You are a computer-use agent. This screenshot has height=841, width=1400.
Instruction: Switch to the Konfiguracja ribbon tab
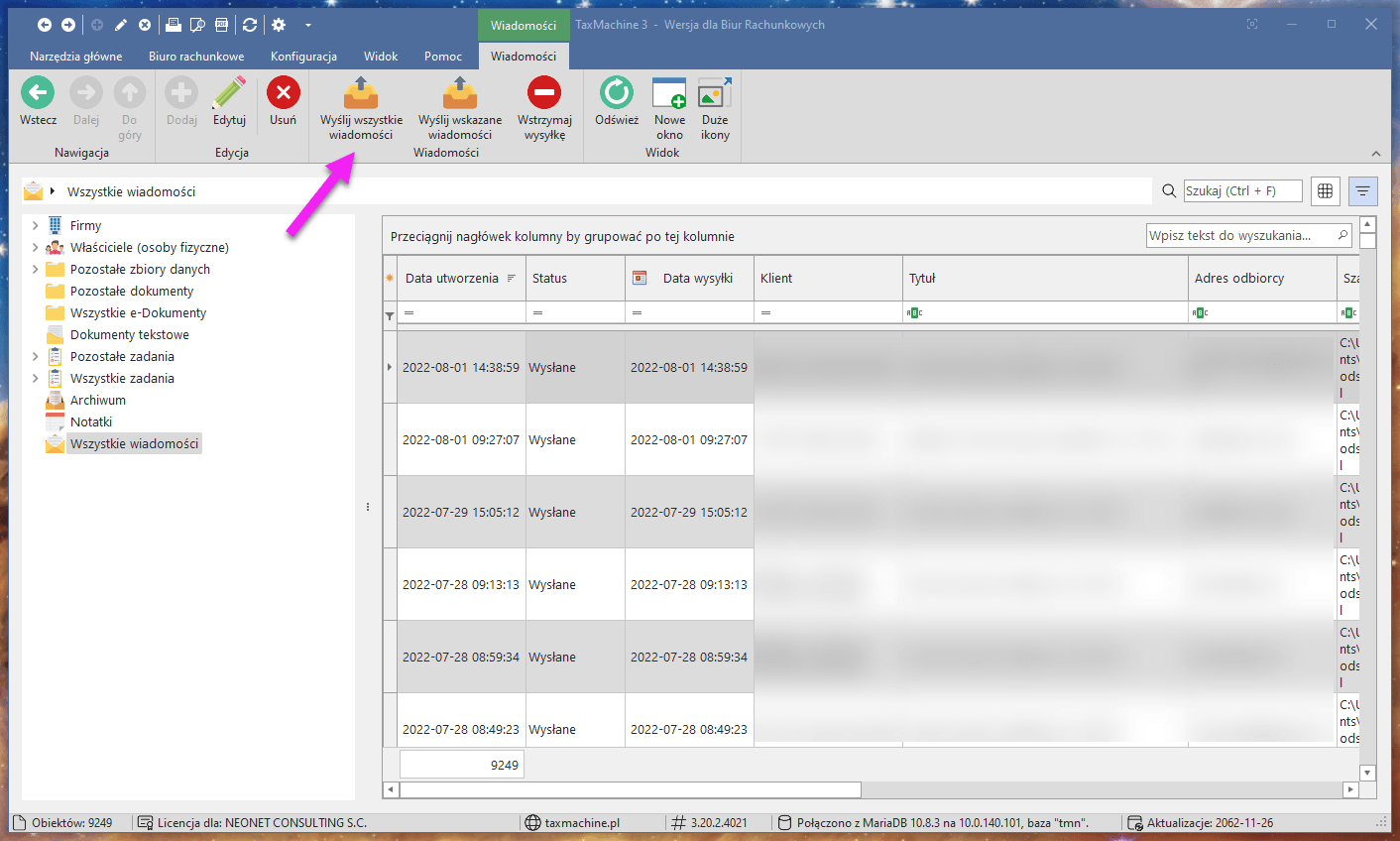[x=303, y=57]
